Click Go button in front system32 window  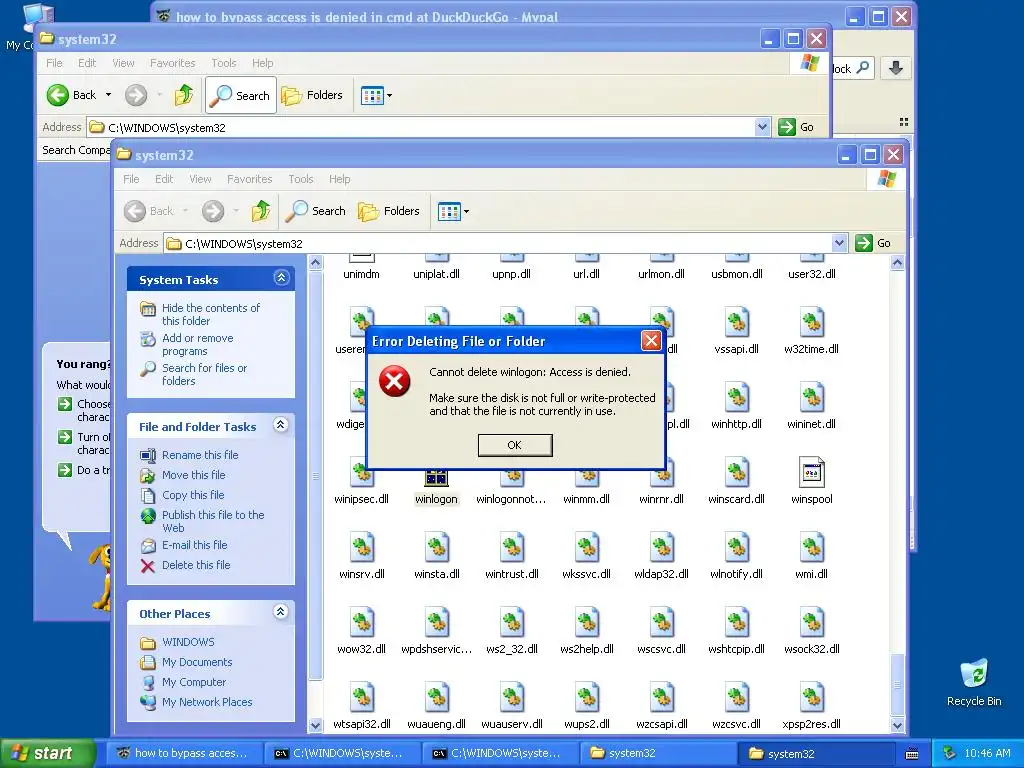[x=873, y=243]
